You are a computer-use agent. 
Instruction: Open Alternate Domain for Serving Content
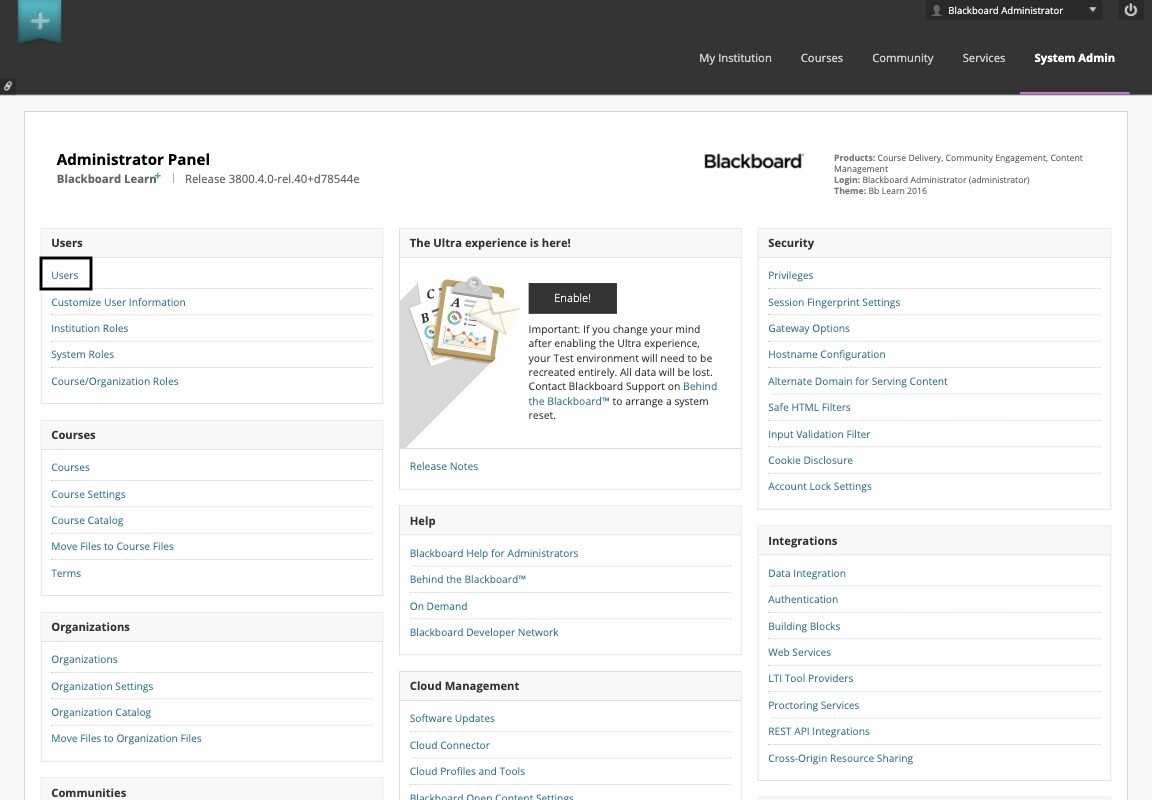pyautogui.click(x=857, y=381)
